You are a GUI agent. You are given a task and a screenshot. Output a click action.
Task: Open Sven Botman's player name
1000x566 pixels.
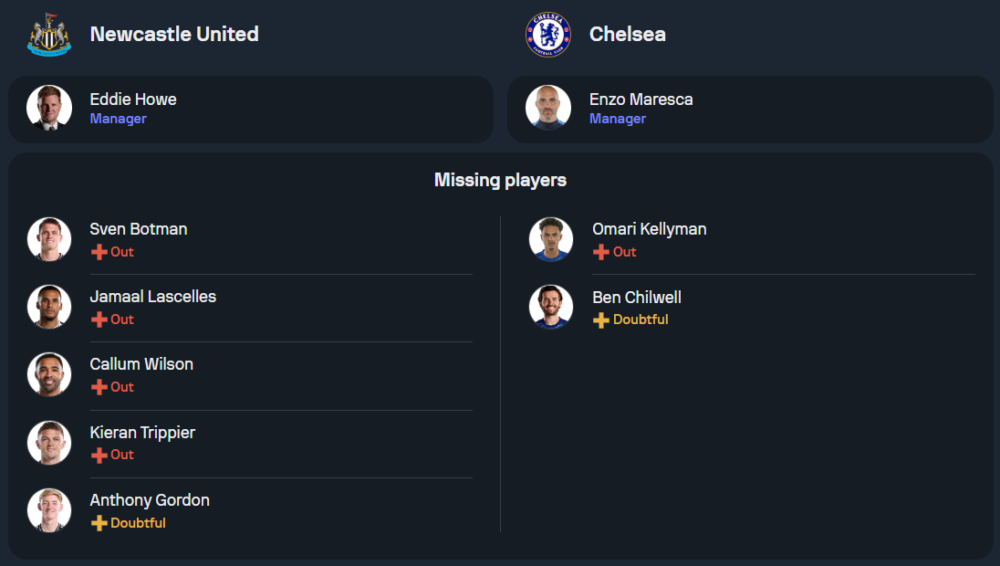tap(138, 229)
